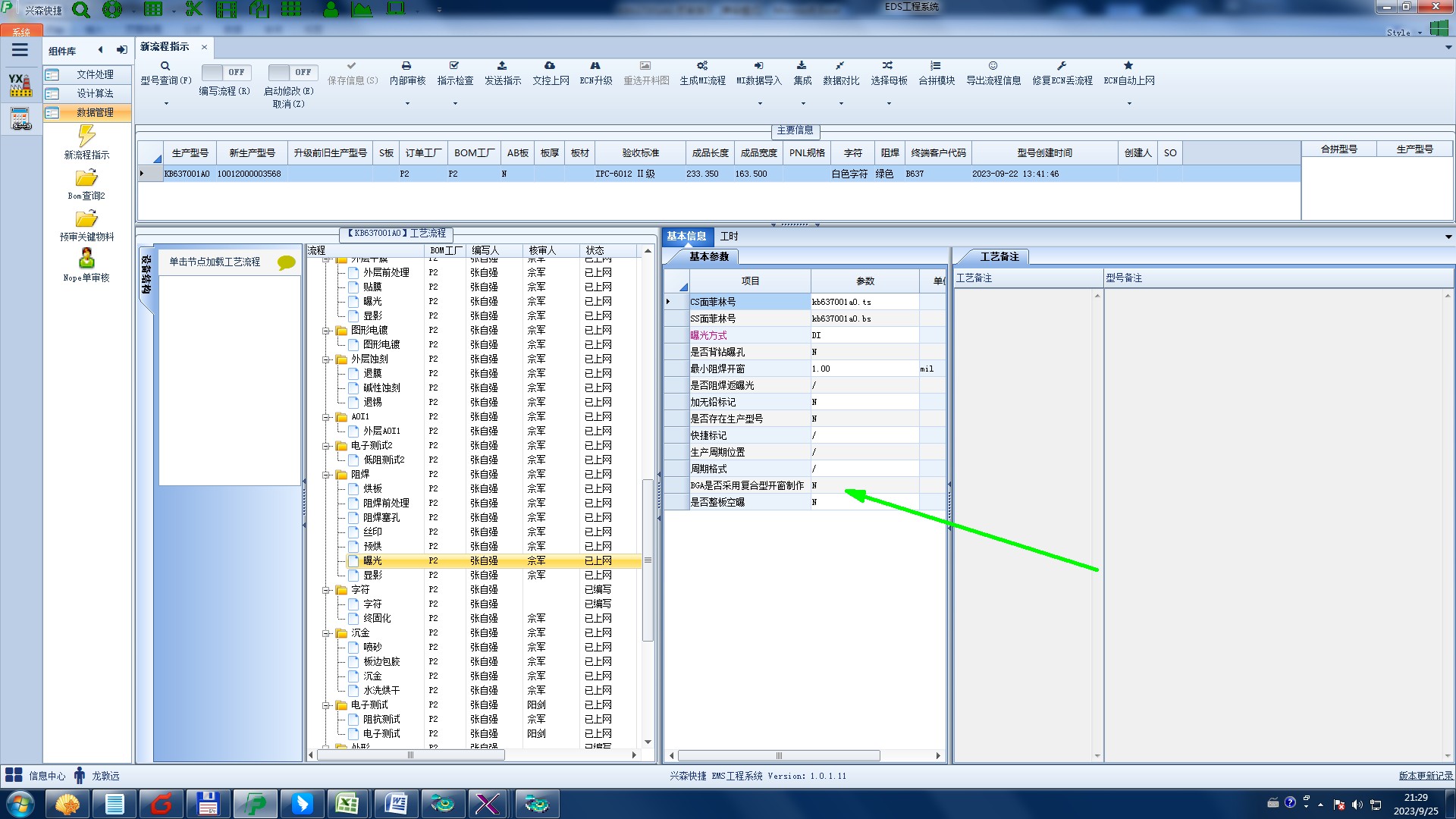Open dropdown under 指示检查
The height and width of the screenshot is (819, 1456).
click(x=455, y=104)
